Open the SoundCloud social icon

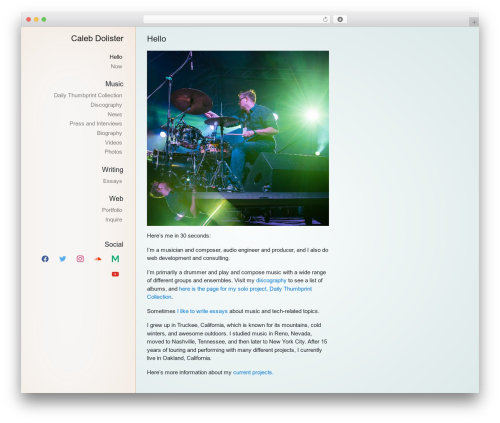click(98, 259)
